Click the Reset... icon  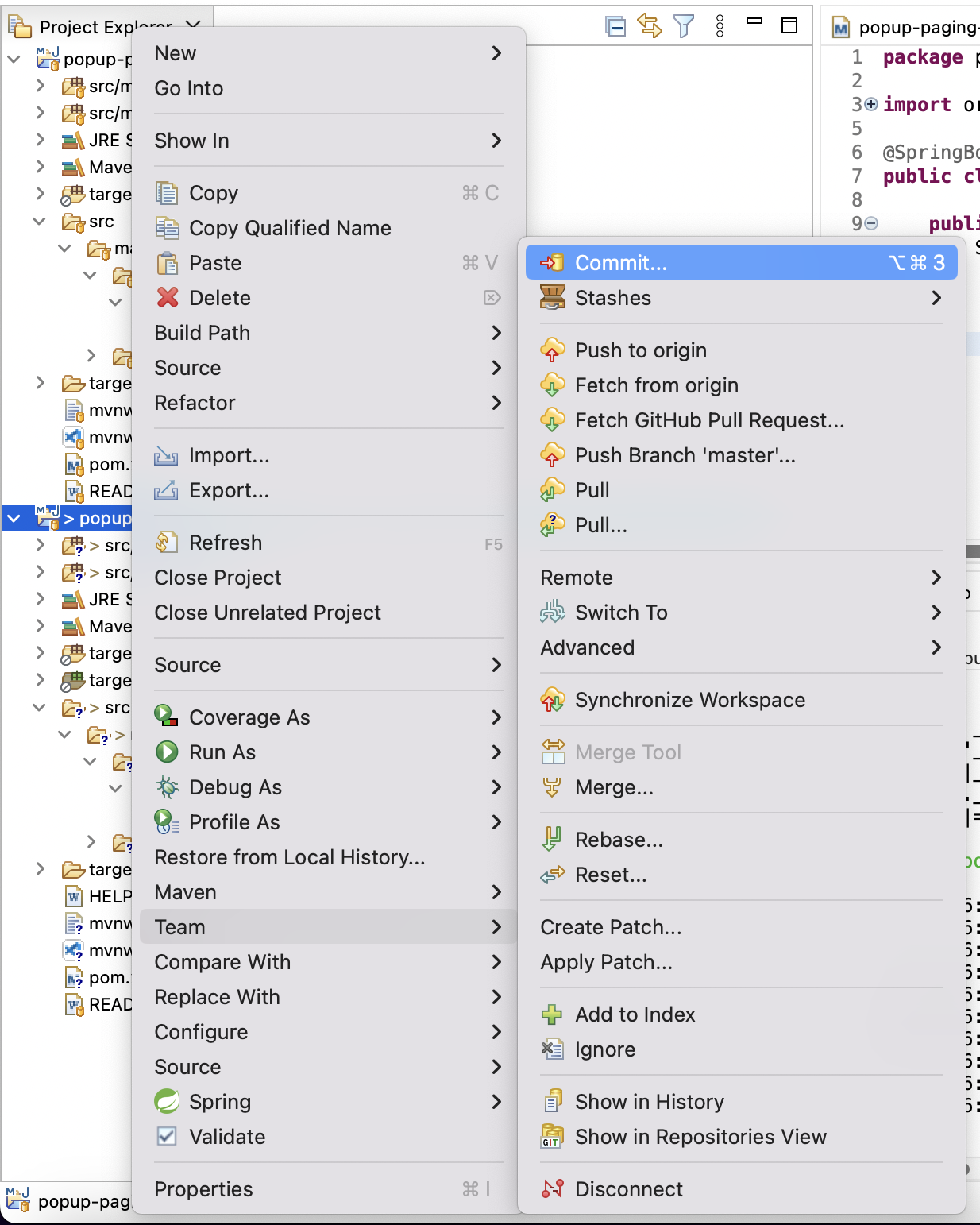tap(552, 875)
